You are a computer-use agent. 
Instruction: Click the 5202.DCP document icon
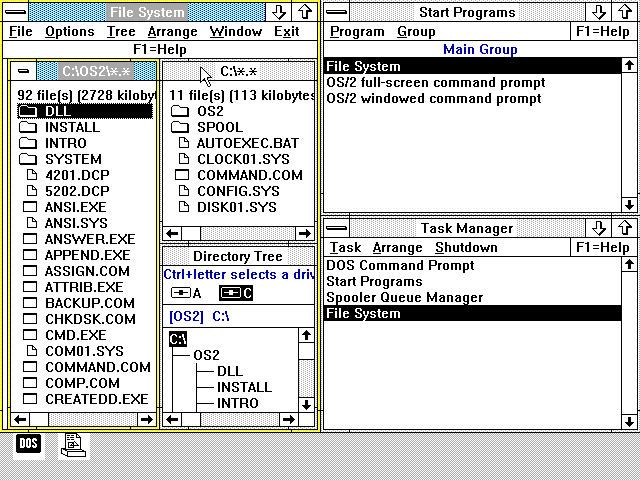(31, 191)
